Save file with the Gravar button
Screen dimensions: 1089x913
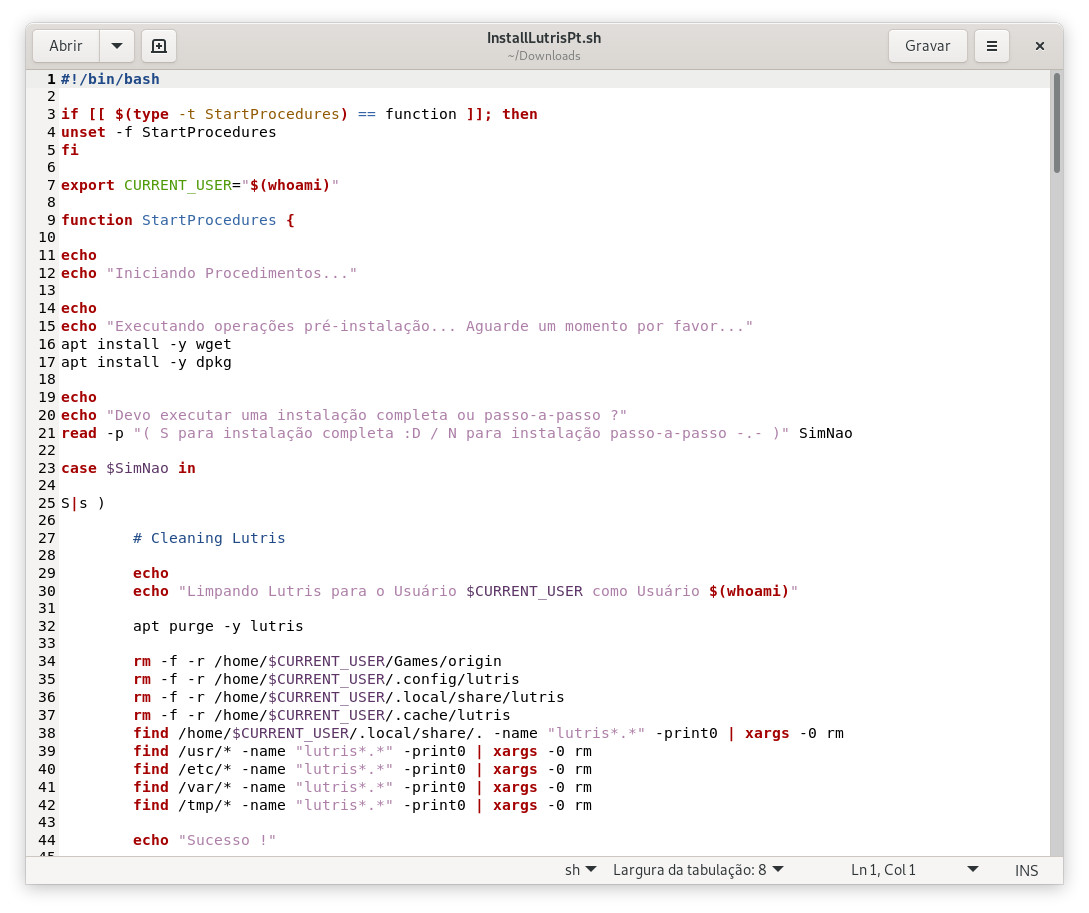pos(927,46)
